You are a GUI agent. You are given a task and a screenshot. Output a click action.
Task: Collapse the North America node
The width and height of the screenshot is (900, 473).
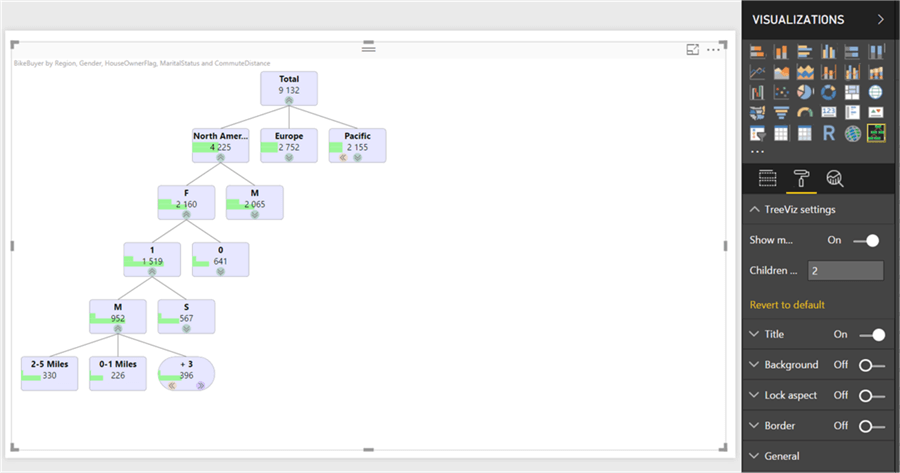click(x=220, y=157)
